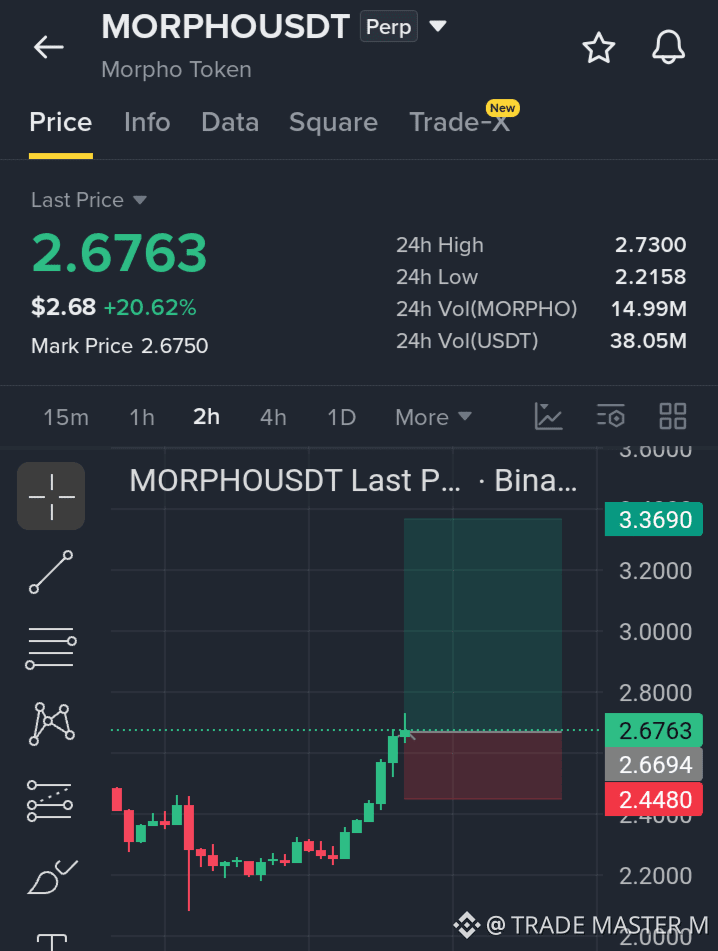Screen dimensions: 718x951
Task: Switch to the Info tab
Action: click(x=147, y=123)
